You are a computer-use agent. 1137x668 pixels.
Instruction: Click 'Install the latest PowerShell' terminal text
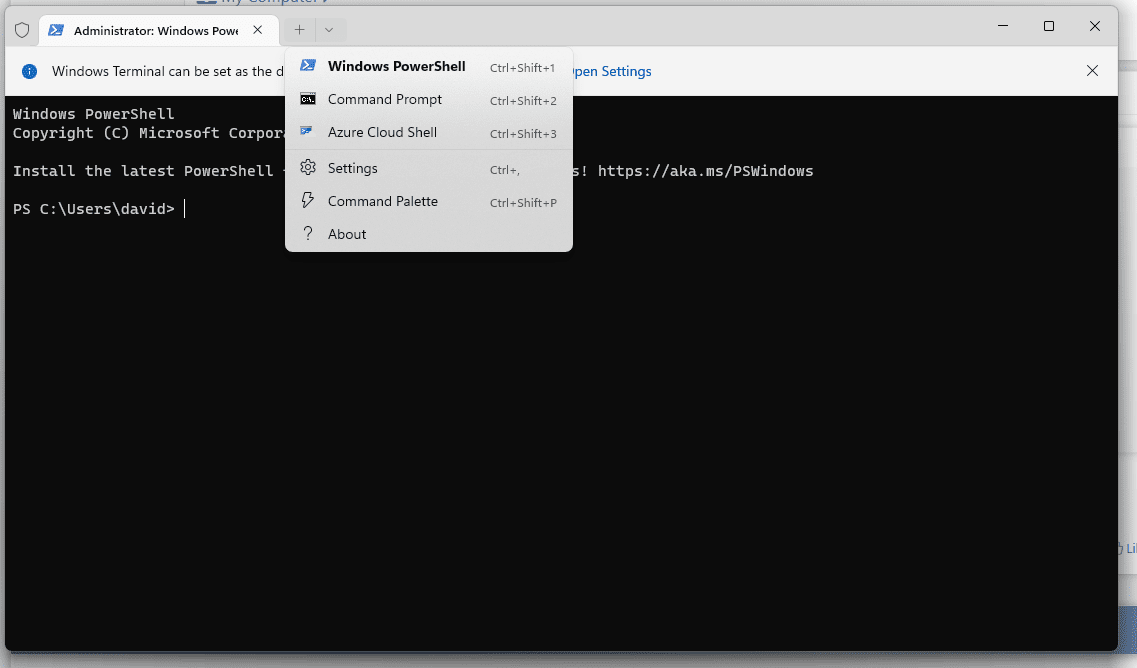pos(143,171)
